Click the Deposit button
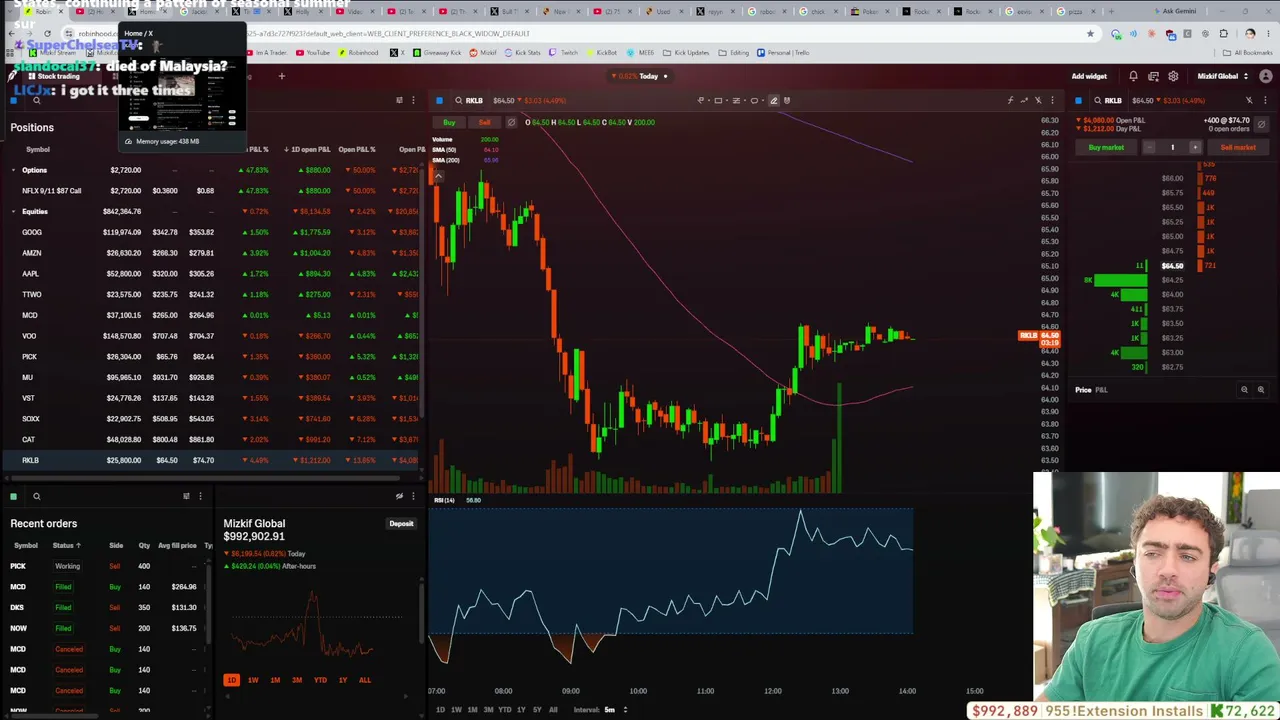 pyautogui.click(x=401, y=524)
